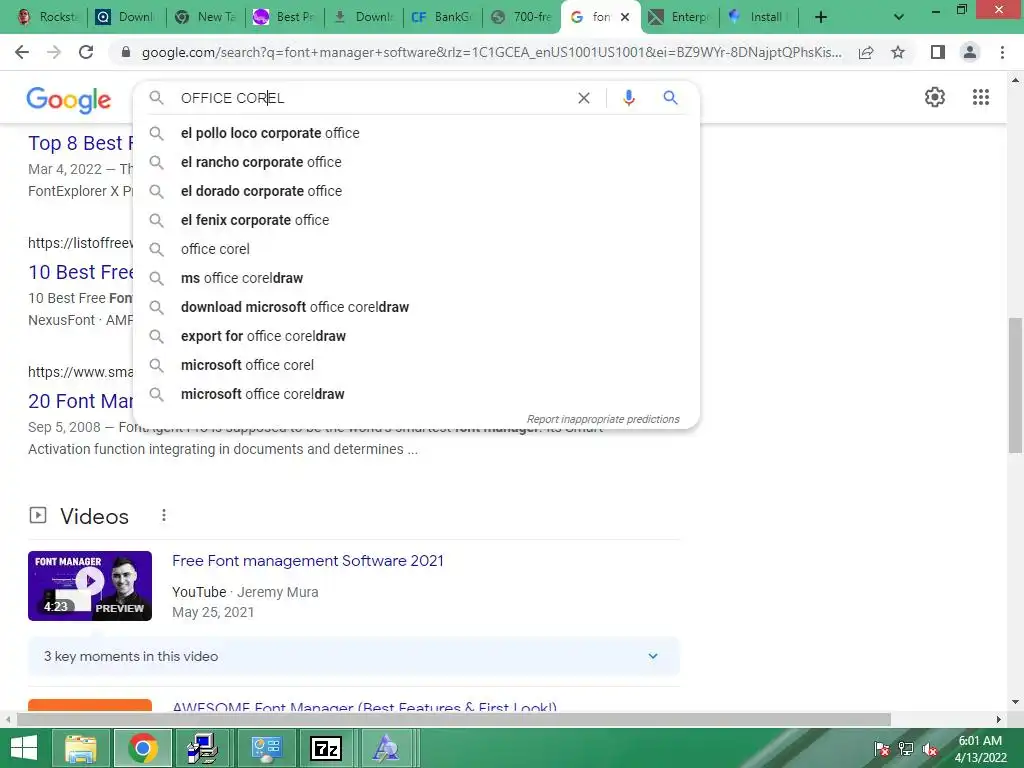Select suggestion export for office coreldraw
This screenshot has height=768, width=1024.
[x=416, y=336]
